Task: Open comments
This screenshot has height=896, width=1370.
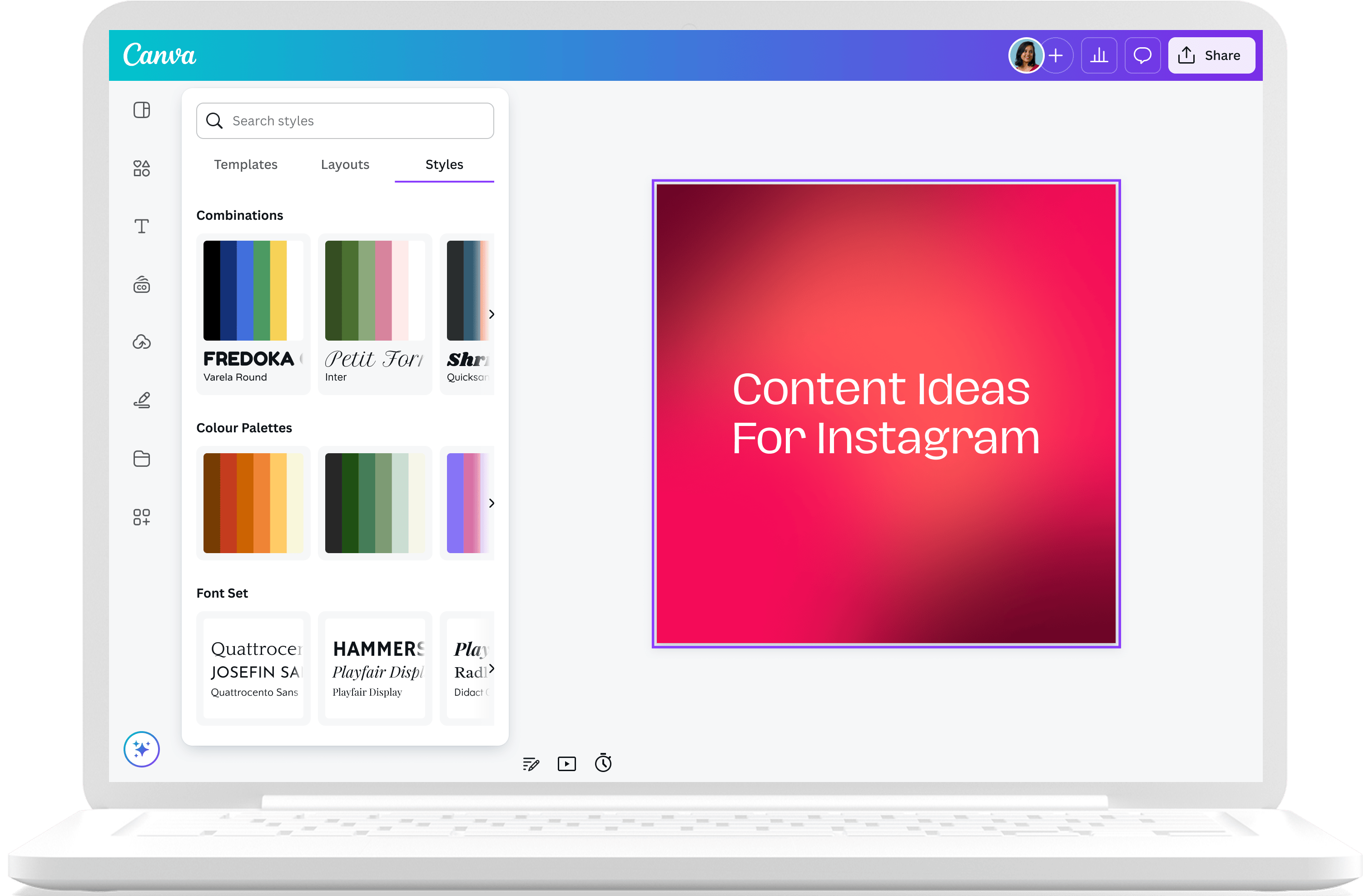Action: 1142,55
